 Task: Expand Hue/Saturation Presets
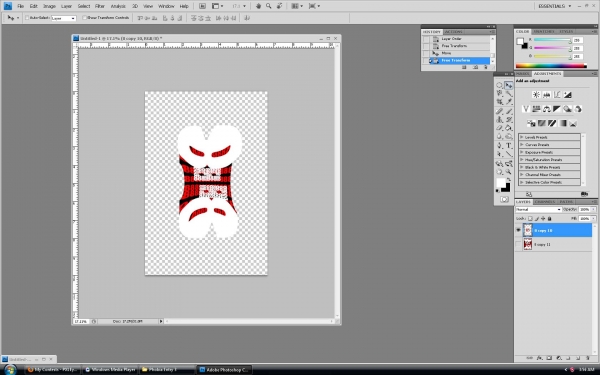[521, 160]
